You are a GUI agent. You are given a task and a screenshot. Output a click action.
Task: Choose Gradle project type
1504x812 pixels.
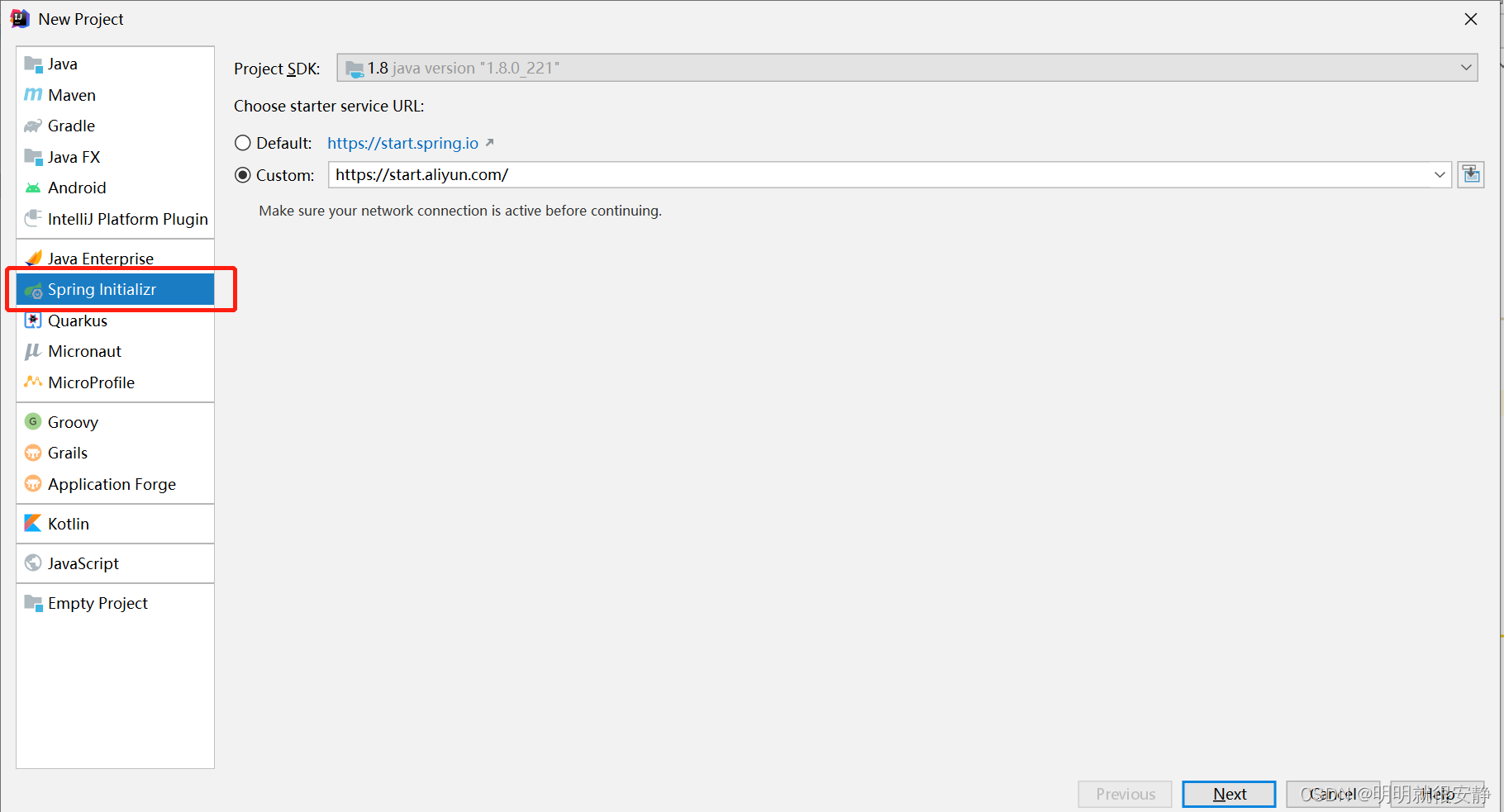115,126
